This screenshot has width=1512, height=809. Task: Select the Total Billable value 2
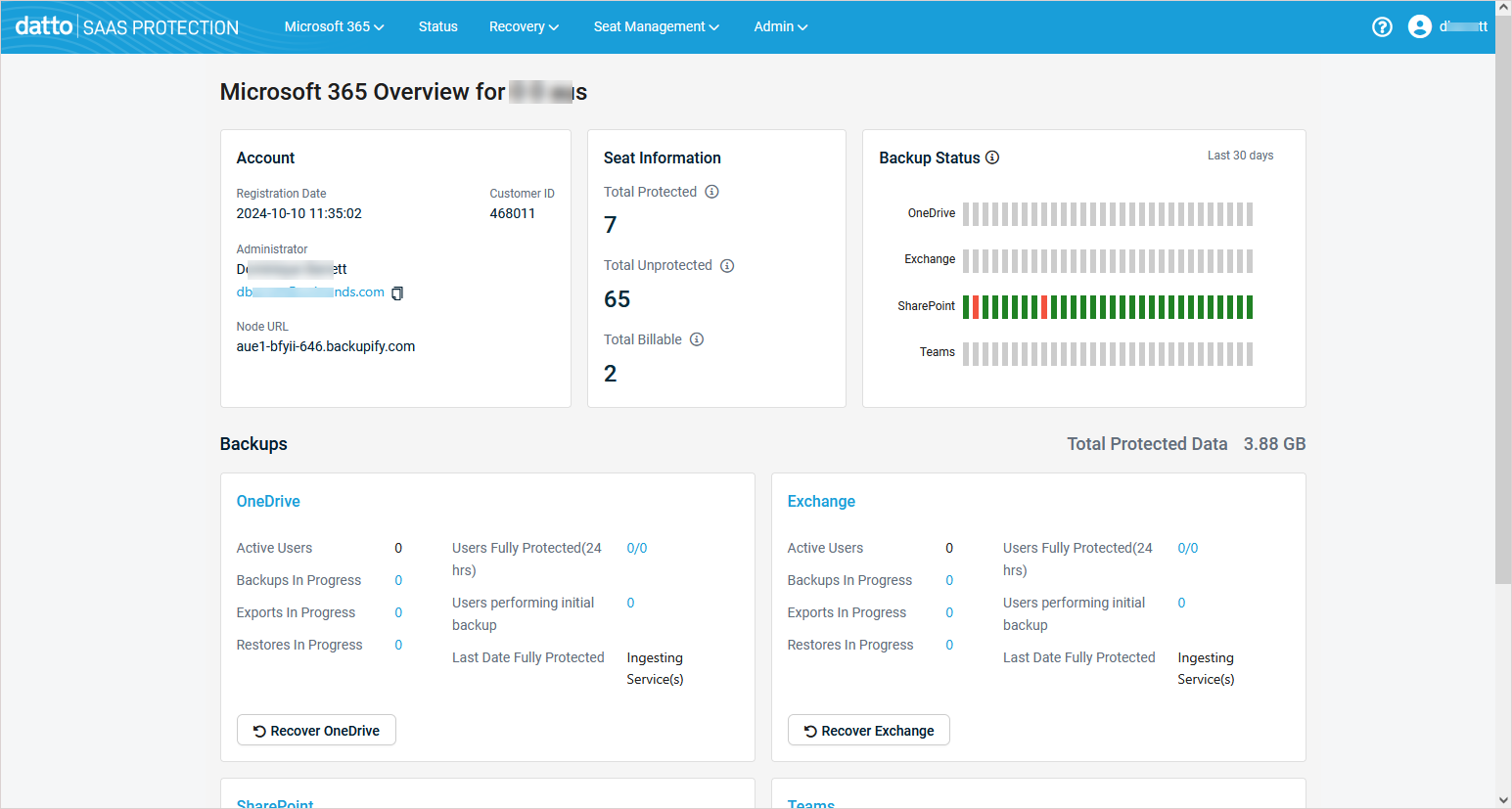(611, 374)
